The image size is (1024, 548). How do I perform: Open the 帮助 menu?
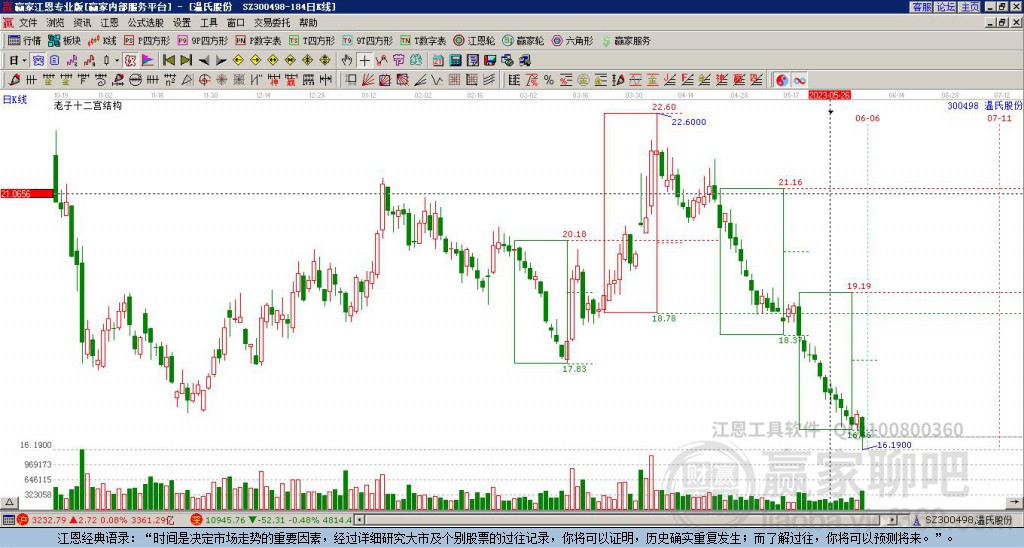tap(308, 23)
